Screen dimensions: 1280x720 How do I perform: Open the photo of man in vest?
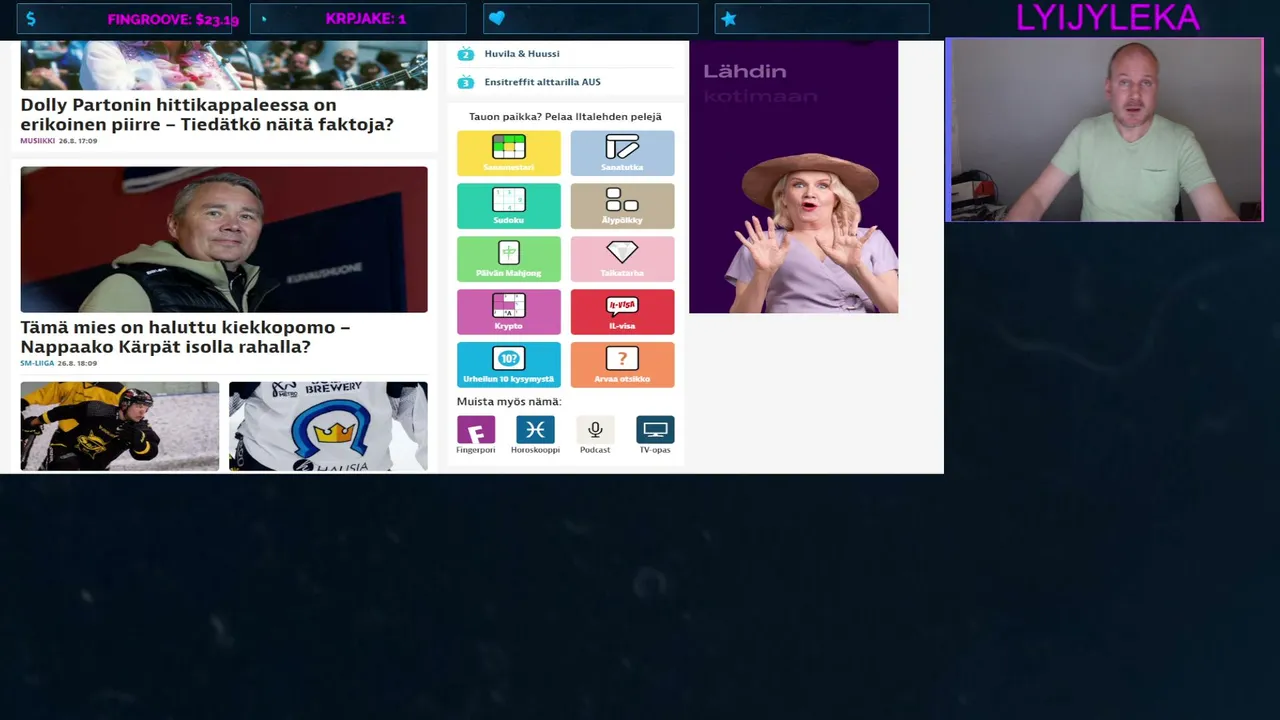224,239
